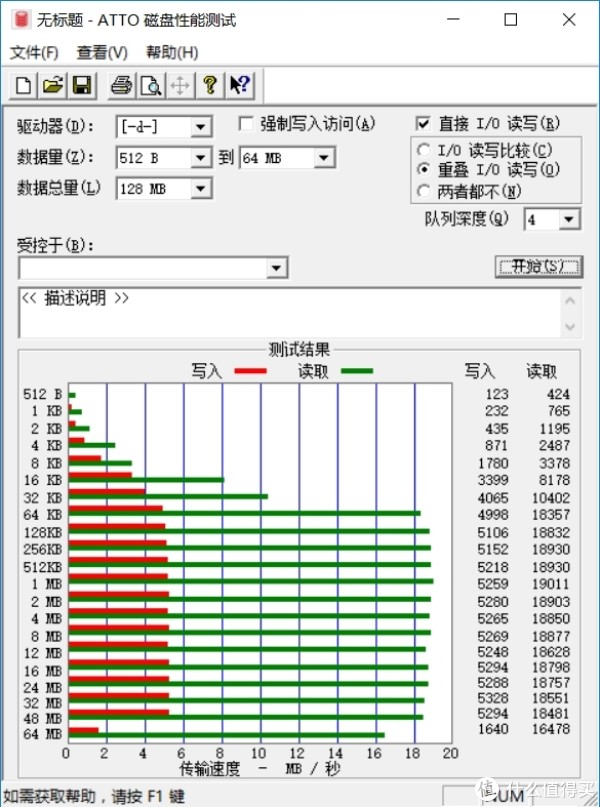Activate context help pointer icon

(x=239, y=85)
